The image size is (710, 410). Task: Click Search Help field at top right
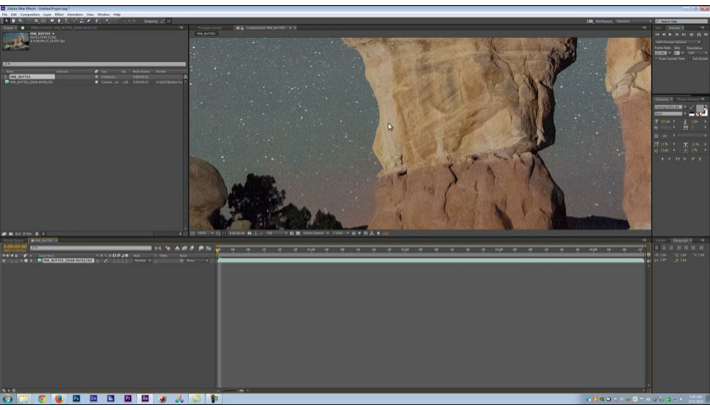(x=681, y=21)
